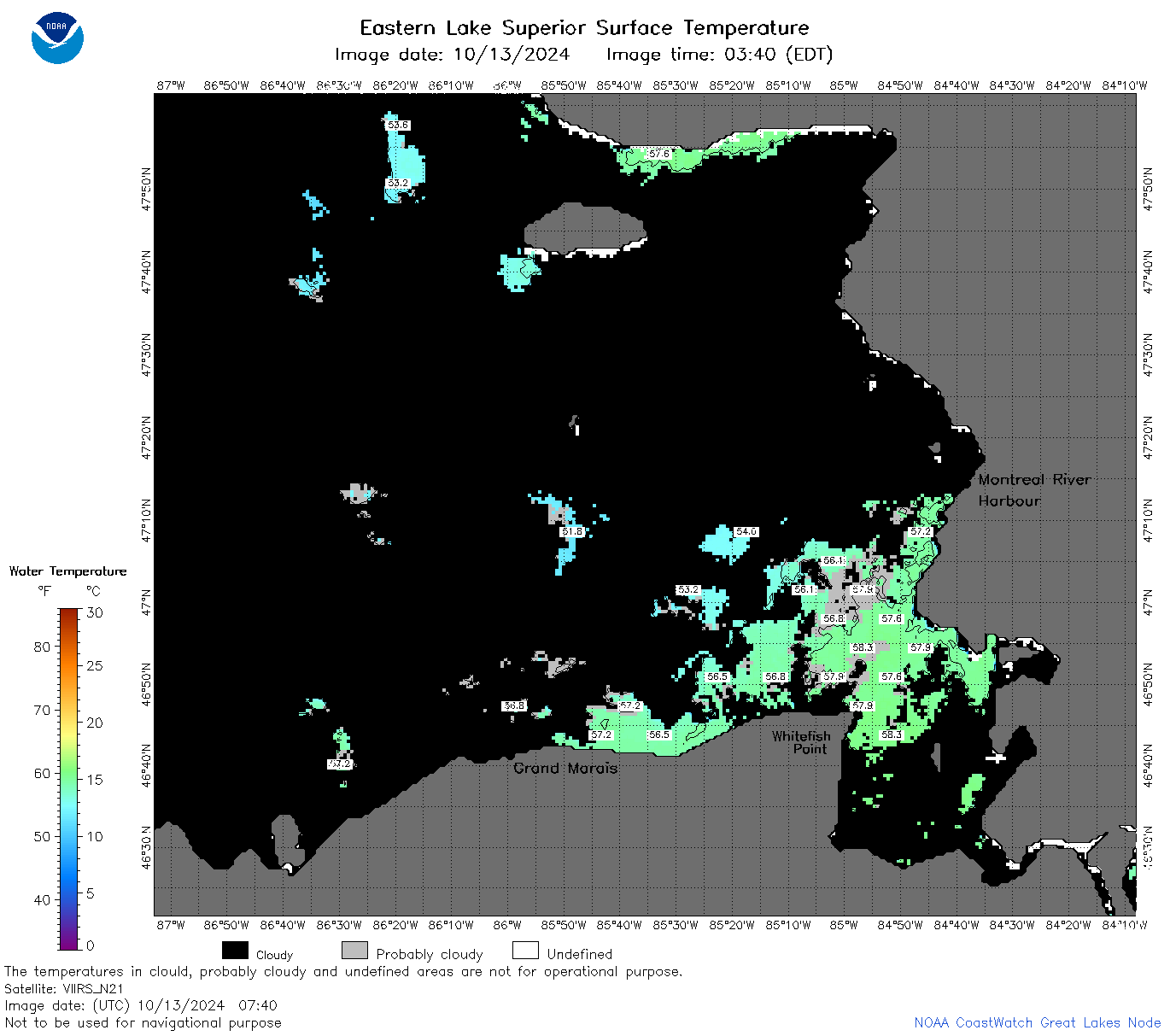Image resolution: width=1170 pixels, height=1036 pixels.
Task: Click the 20 Celsius tick on legend
Action: click(x=95, y=723)
